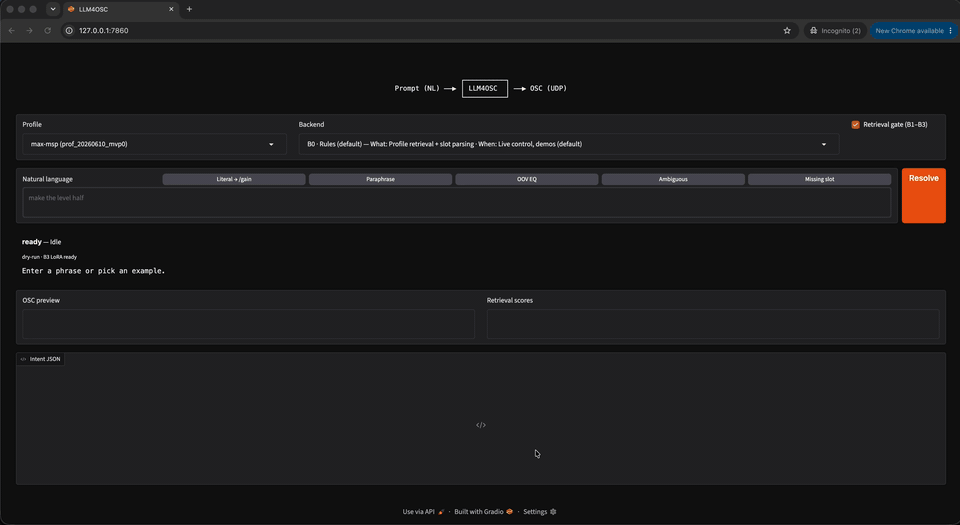Open a new browser tab
Viewport: 960px width, 525px height.
[x=189, y=9]
